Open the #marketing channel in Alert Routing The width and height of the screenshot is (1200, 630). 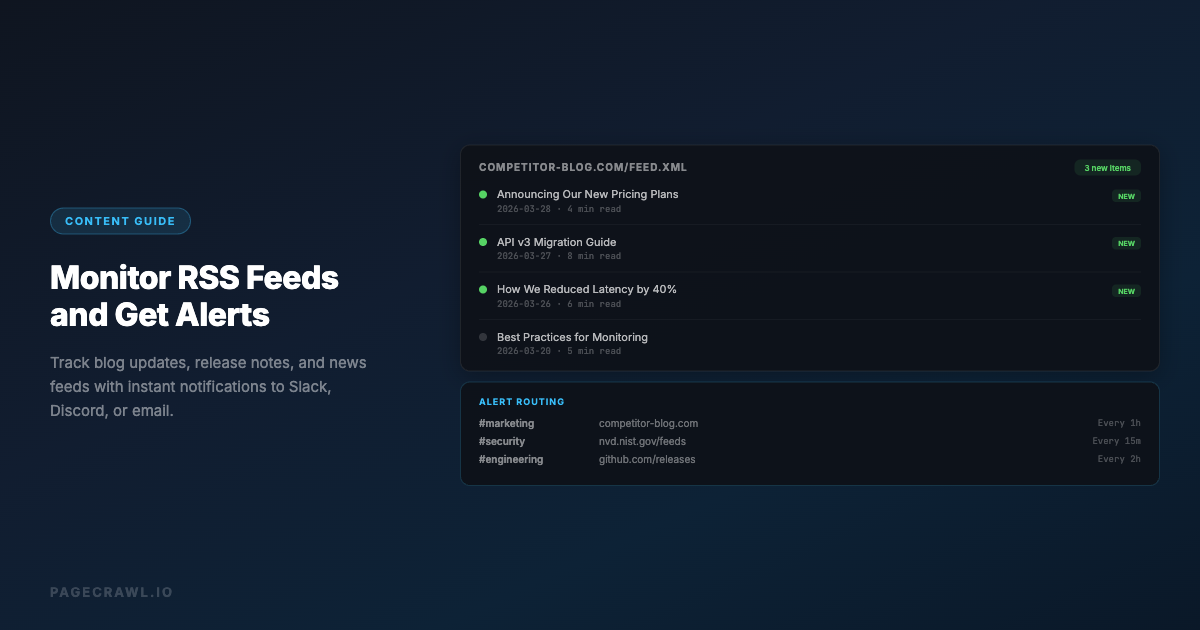coord(506,423)
